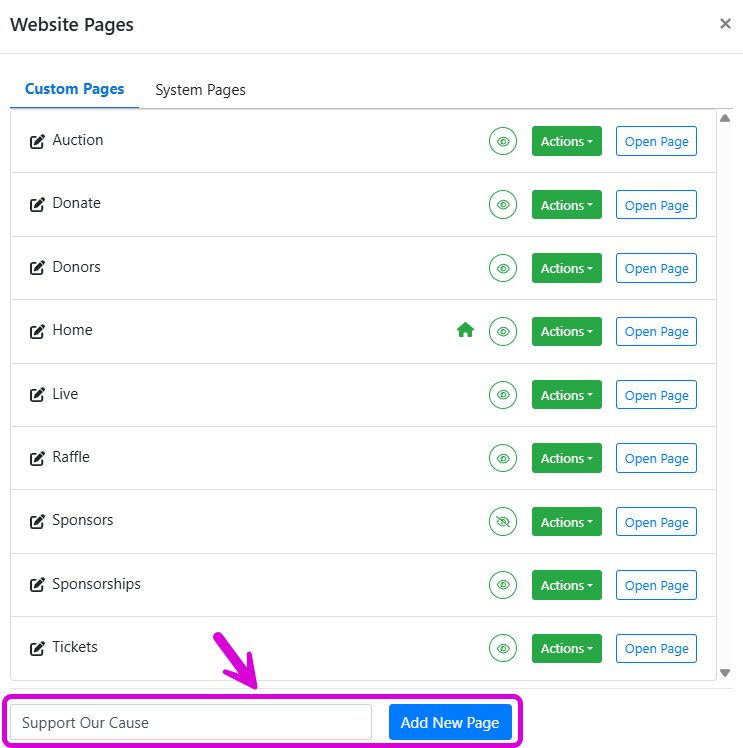
Task: Click the edit icon beside Auction
Action: click(x=37, y=141)
